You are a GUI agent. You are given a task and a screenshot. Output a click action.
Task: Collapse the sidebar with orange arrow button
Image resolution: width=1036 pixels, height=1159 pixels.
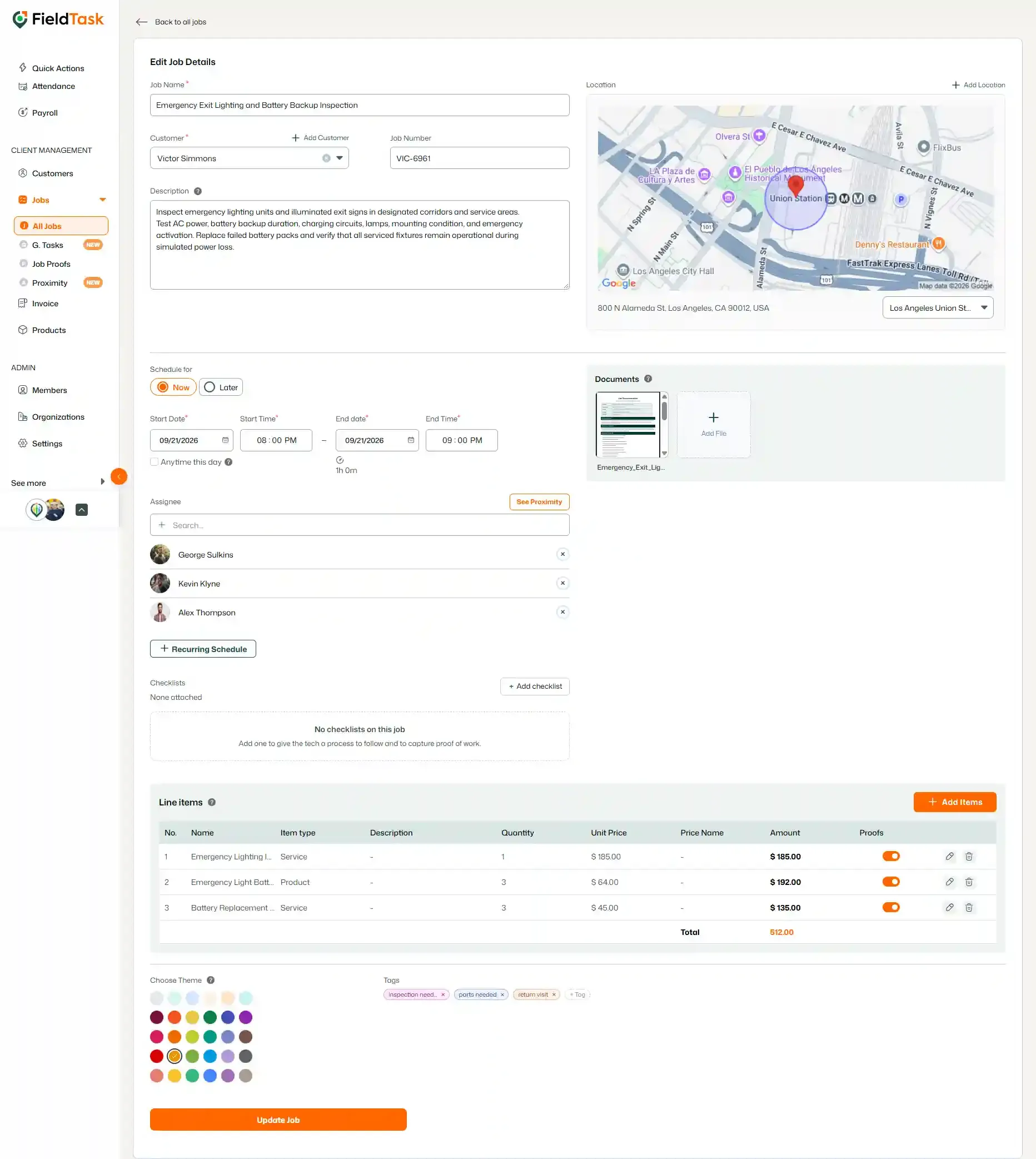pyautogui.click(x=119, y=476)
